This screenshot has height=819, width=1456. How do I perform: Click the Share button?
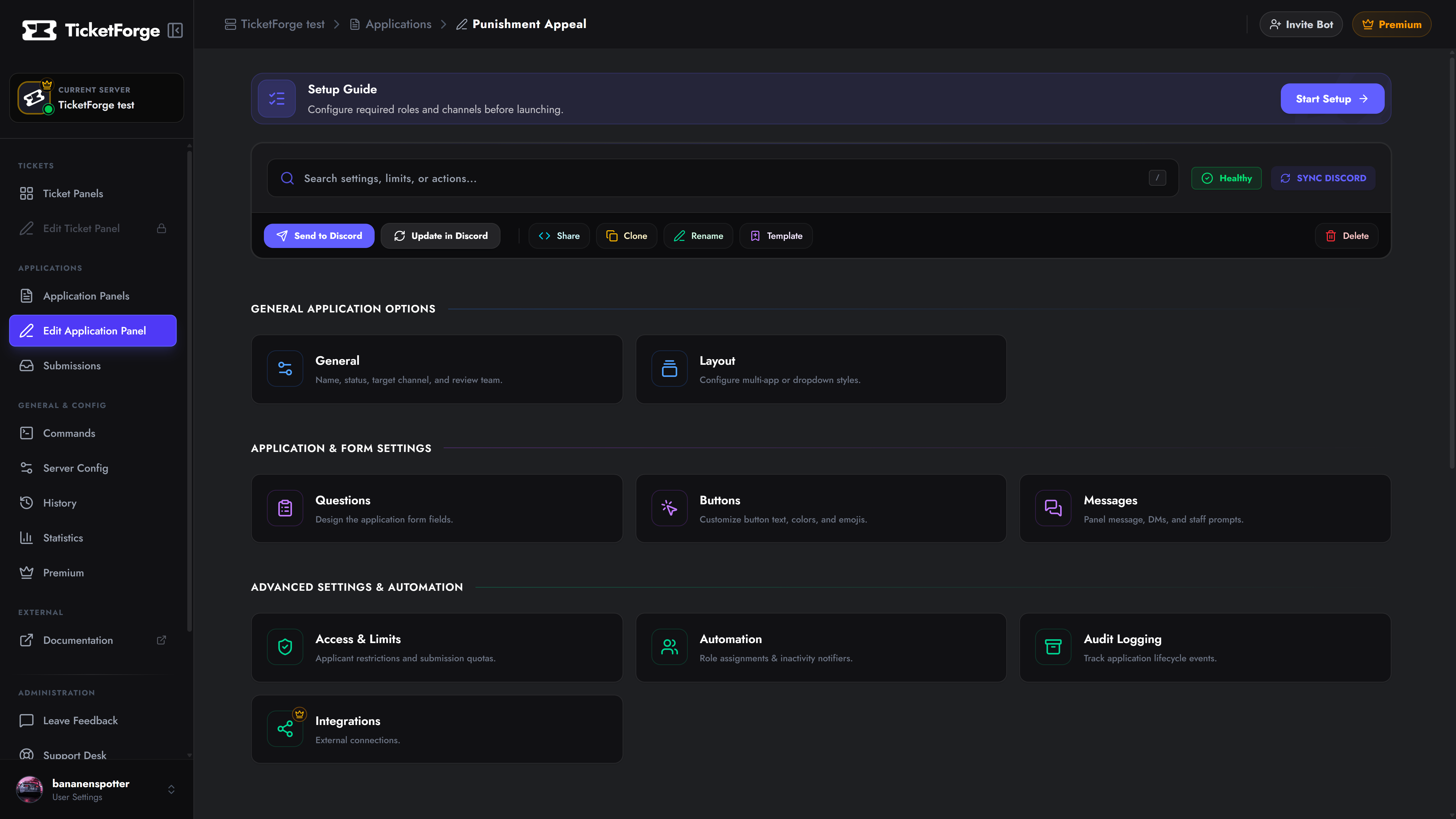(x=559, y=236)
